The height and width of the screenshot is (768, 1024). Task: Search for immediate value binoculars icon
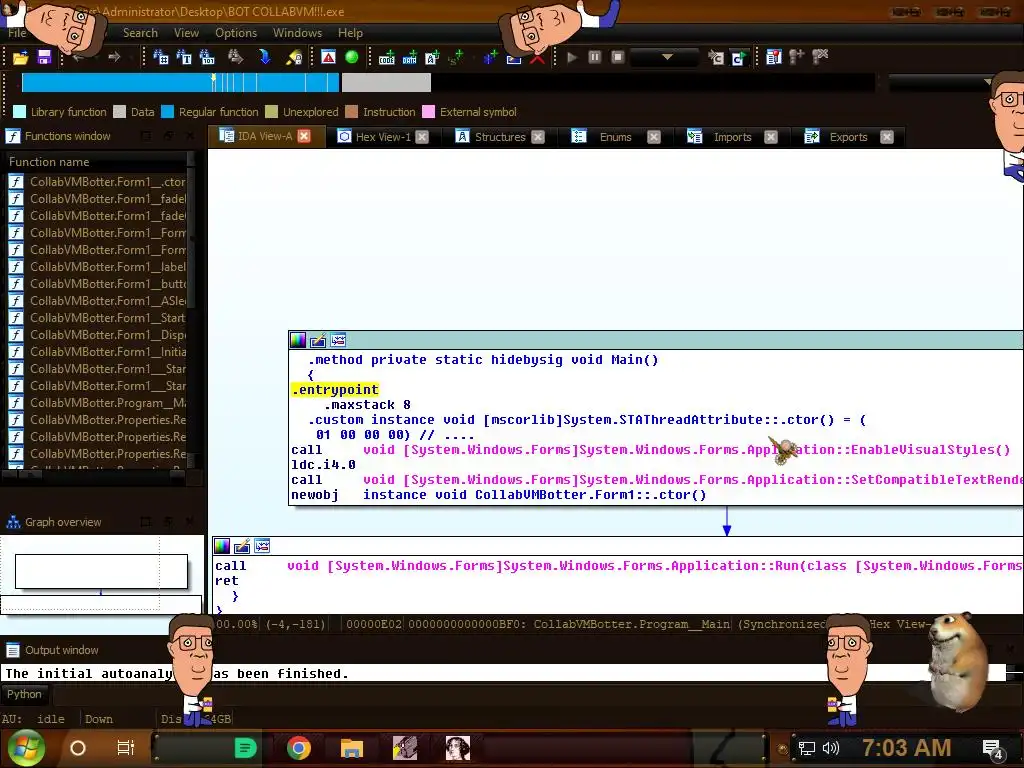tap(161, 57)
